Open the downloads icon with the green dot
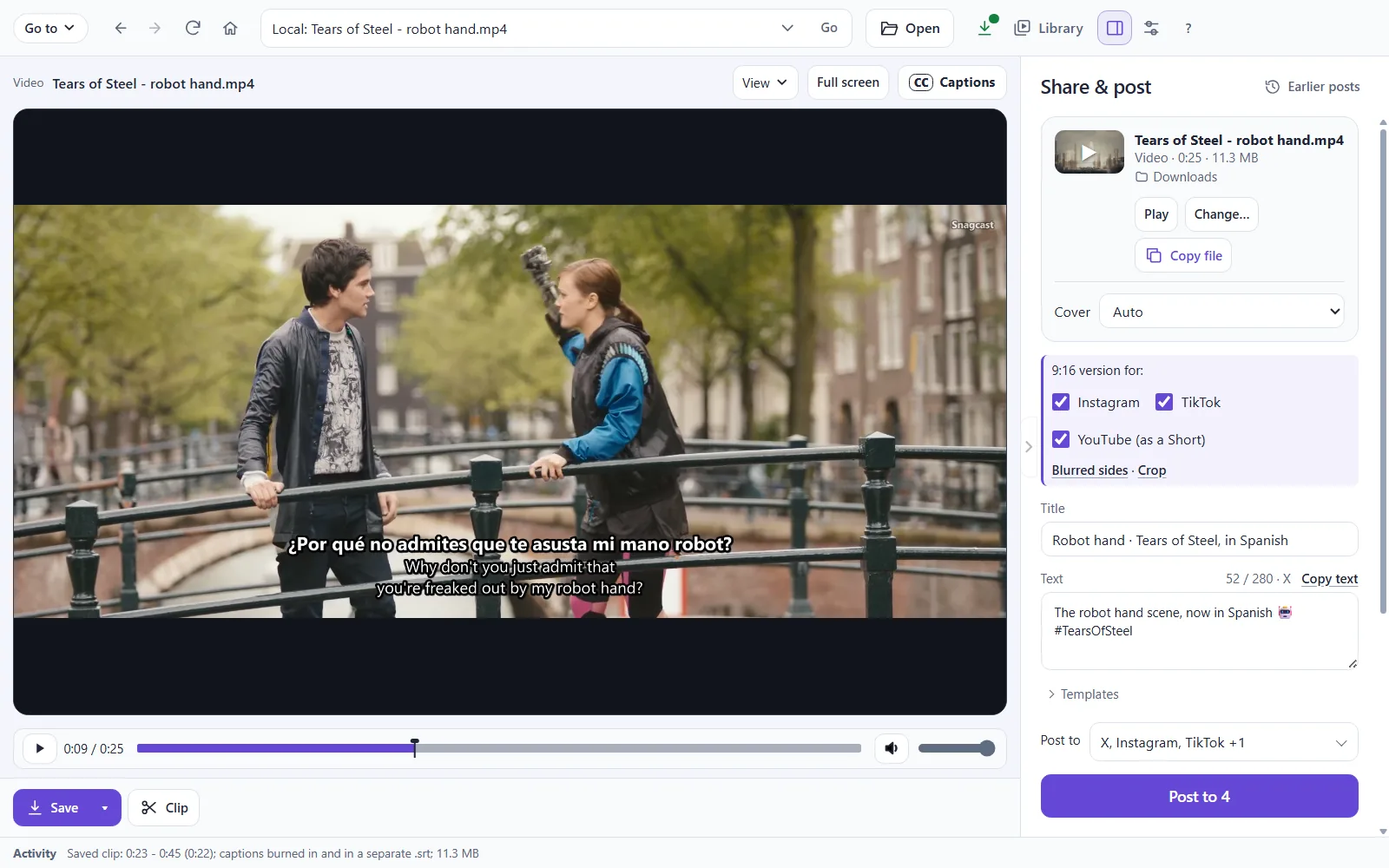1389x868 pixels. click(x=986, y=28)
